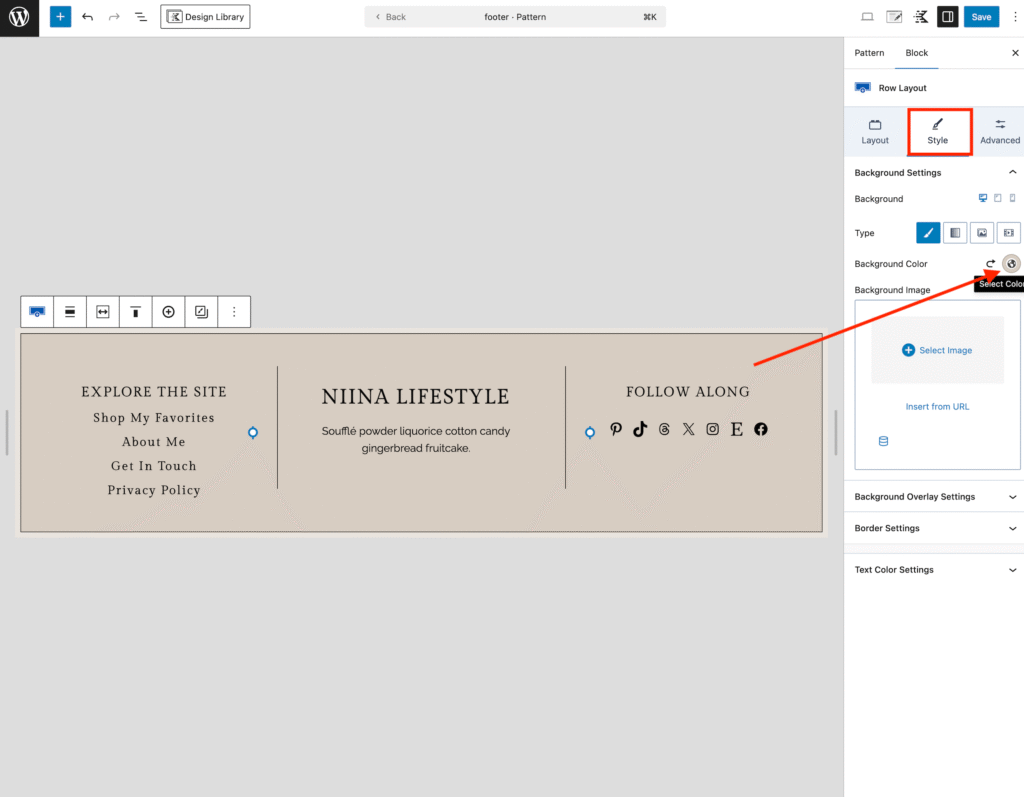Open the Background Color swatch picker

tap(1011, 264)
